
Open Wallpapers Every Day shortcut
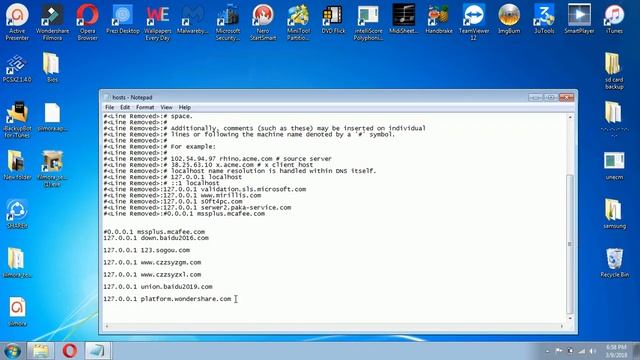pos(158,21)
